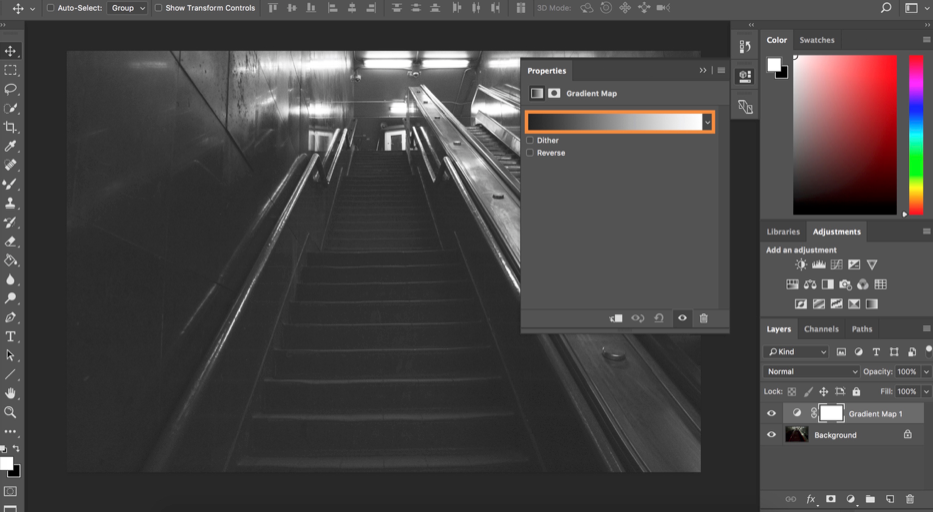The height and width of the screenshot is (512, 933).
Task: Select the Gradient Map 1 layer mask thumbnail
Action: coord(831,413)
